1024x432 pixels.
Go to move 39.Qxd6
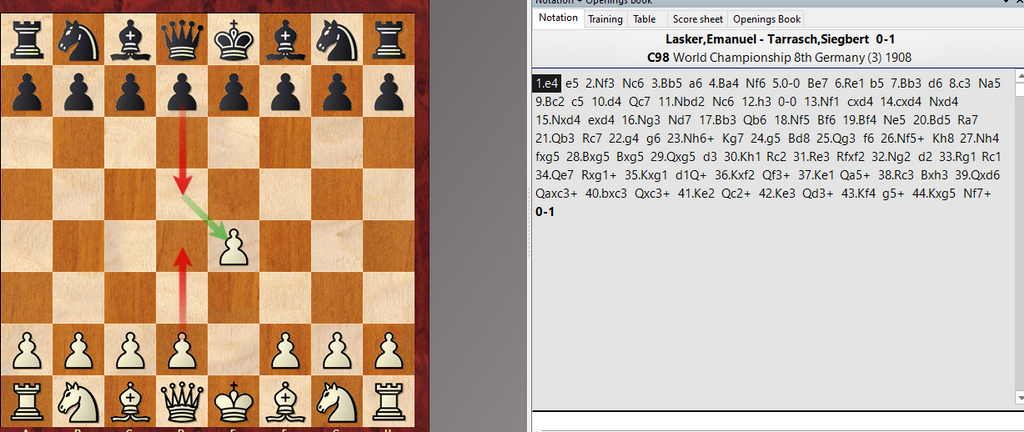click(977, 175)
